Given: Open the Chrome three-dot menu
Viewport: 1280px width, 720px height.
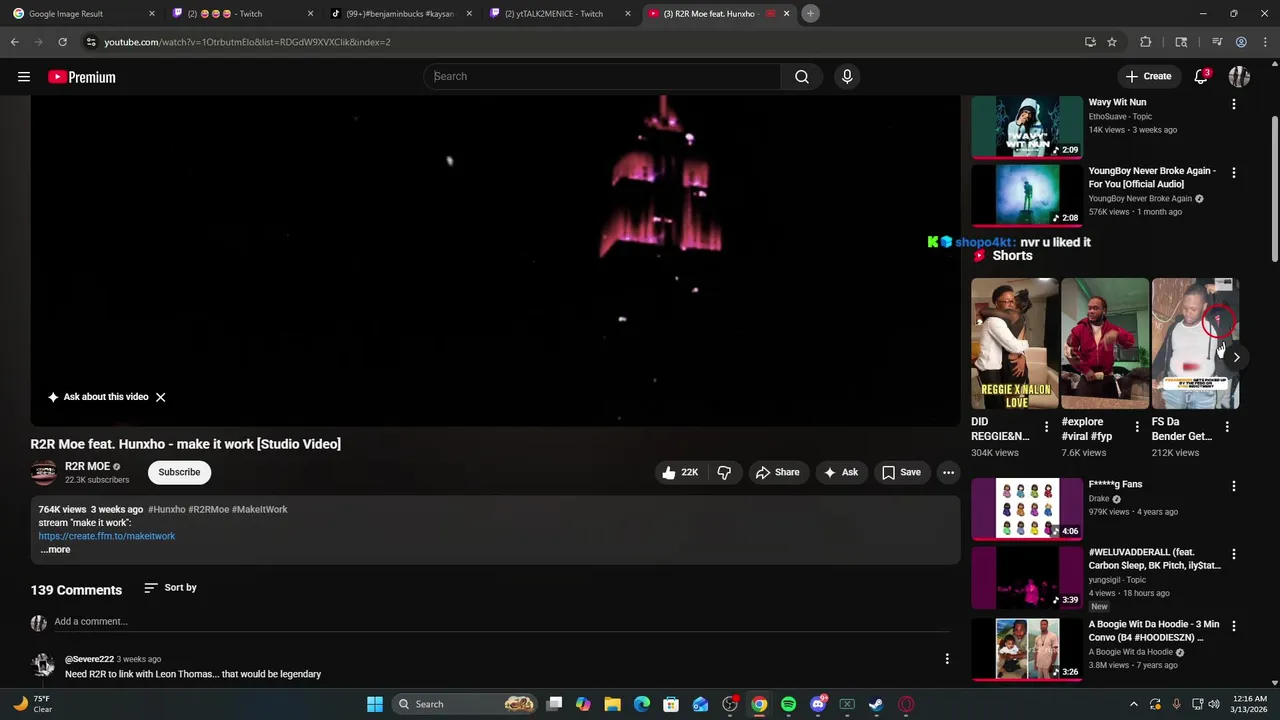Looking at the screenshot, I should (1266, 42).
